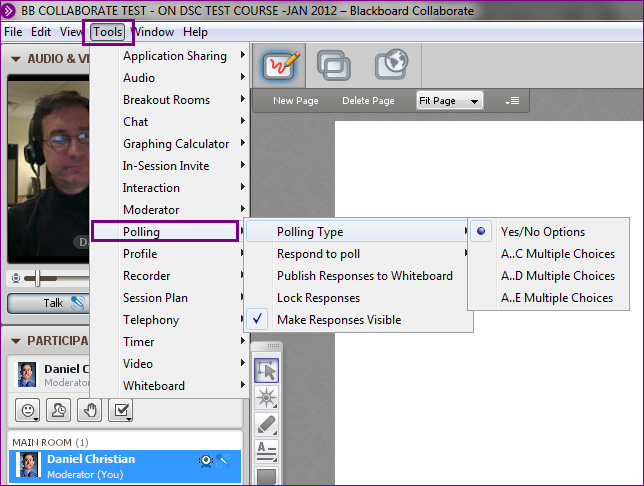Click the microphone level icon

16,279
